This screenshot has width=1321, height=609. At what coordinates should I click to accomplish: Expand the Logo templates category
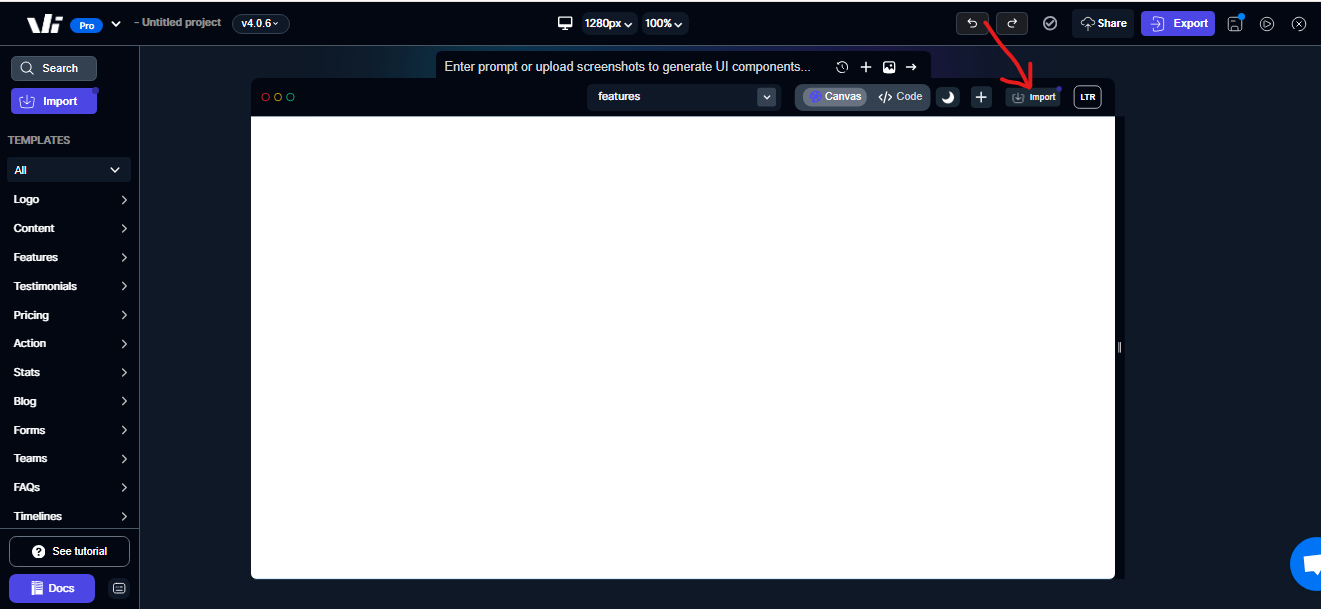tap(69, 200)
